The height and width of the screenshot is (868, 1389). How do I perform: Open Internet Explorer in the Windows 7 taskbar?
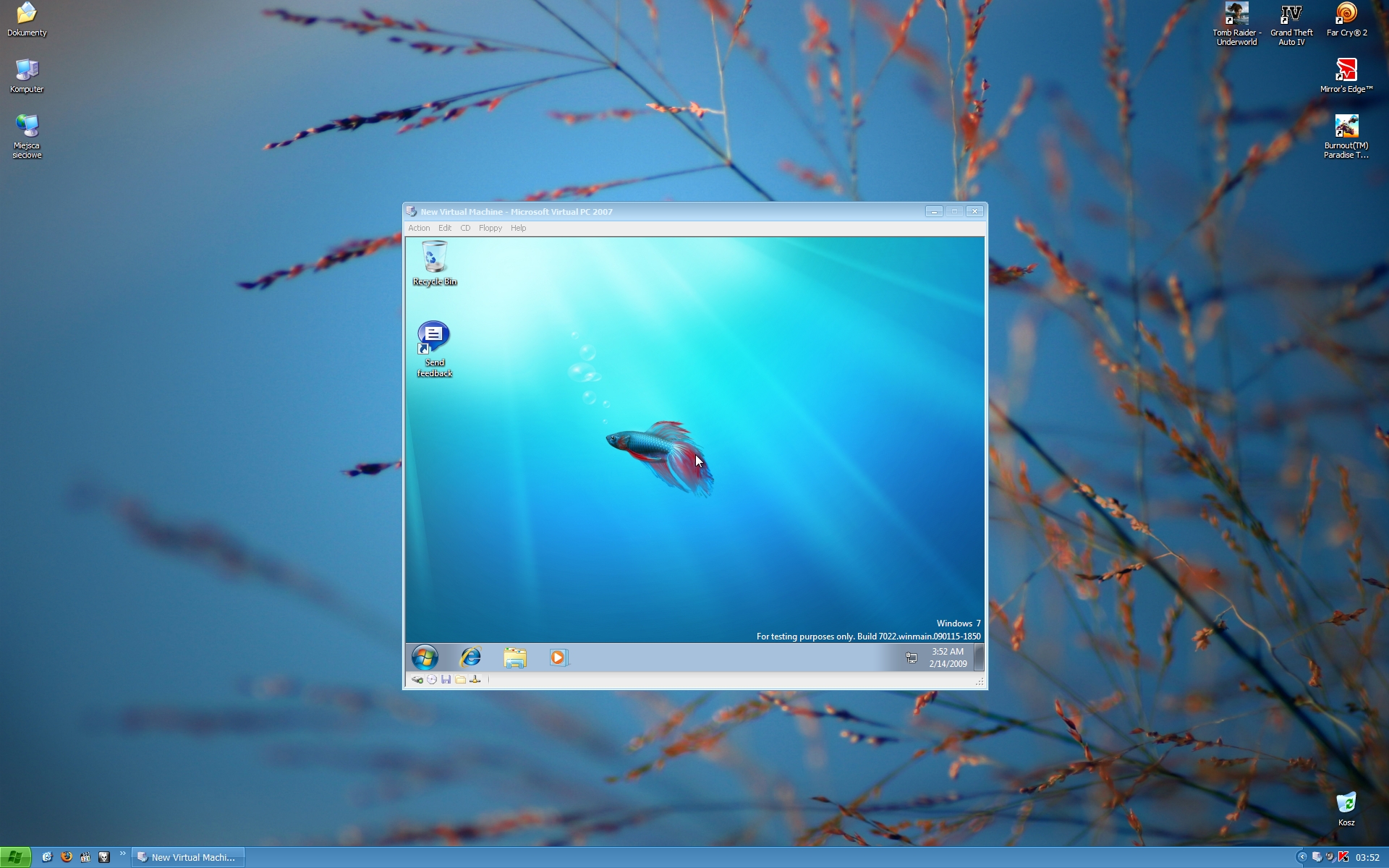click(x=470, y=657)
